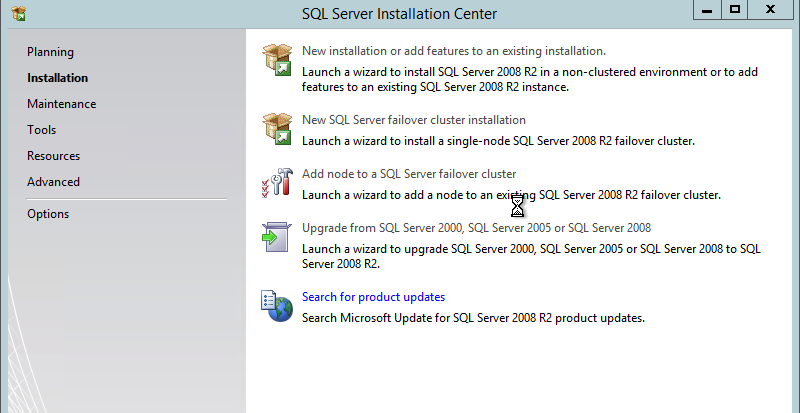Open the Planning section
The height and width of the screenshot is (413, 800).
point(50,52)
